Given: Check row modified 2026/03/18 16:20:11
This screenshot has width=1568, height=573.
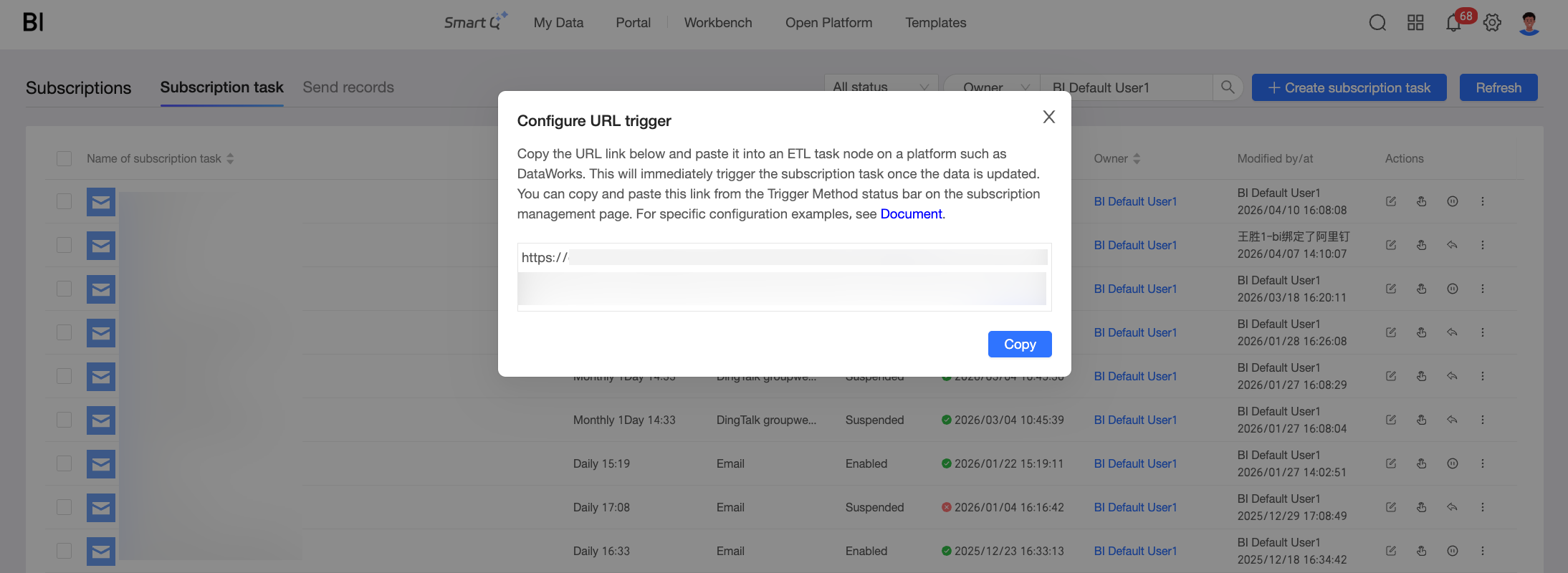Looking at the screenshot, I should [x=64, y=289].
